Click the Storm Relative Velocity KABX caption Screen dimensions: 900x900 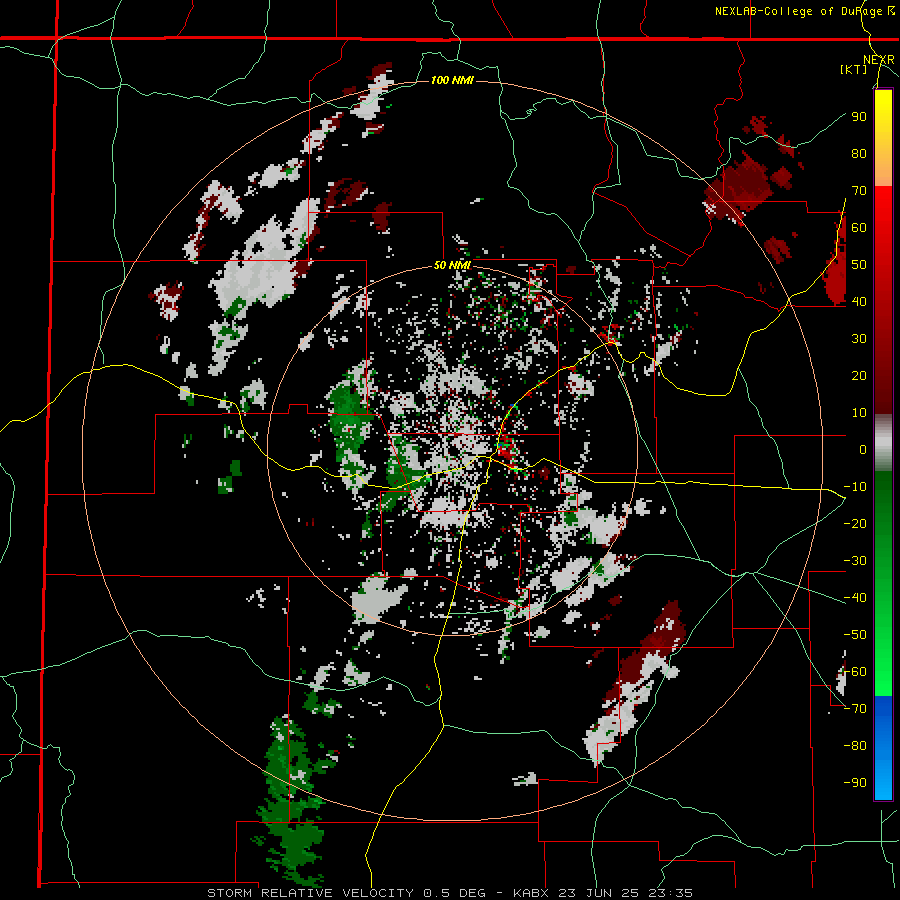450,893
